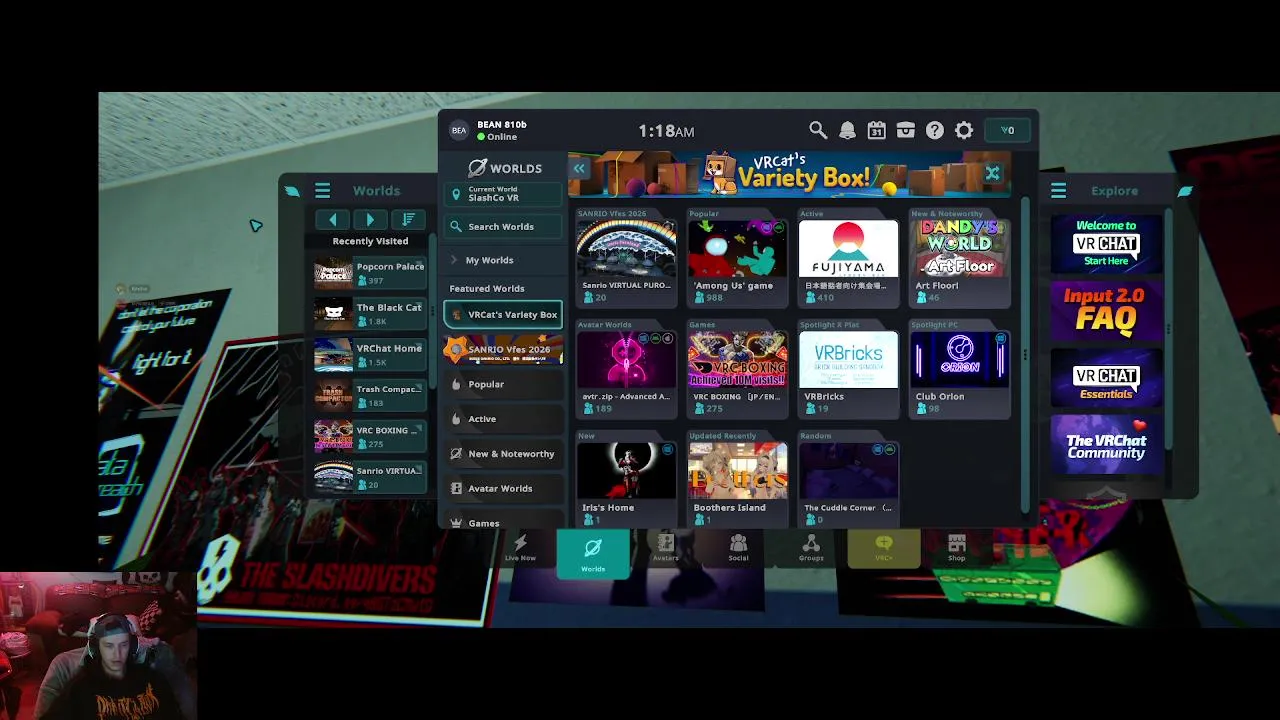
Task: Open sort options in Worlds wing
Action: [x=408, y=220]
